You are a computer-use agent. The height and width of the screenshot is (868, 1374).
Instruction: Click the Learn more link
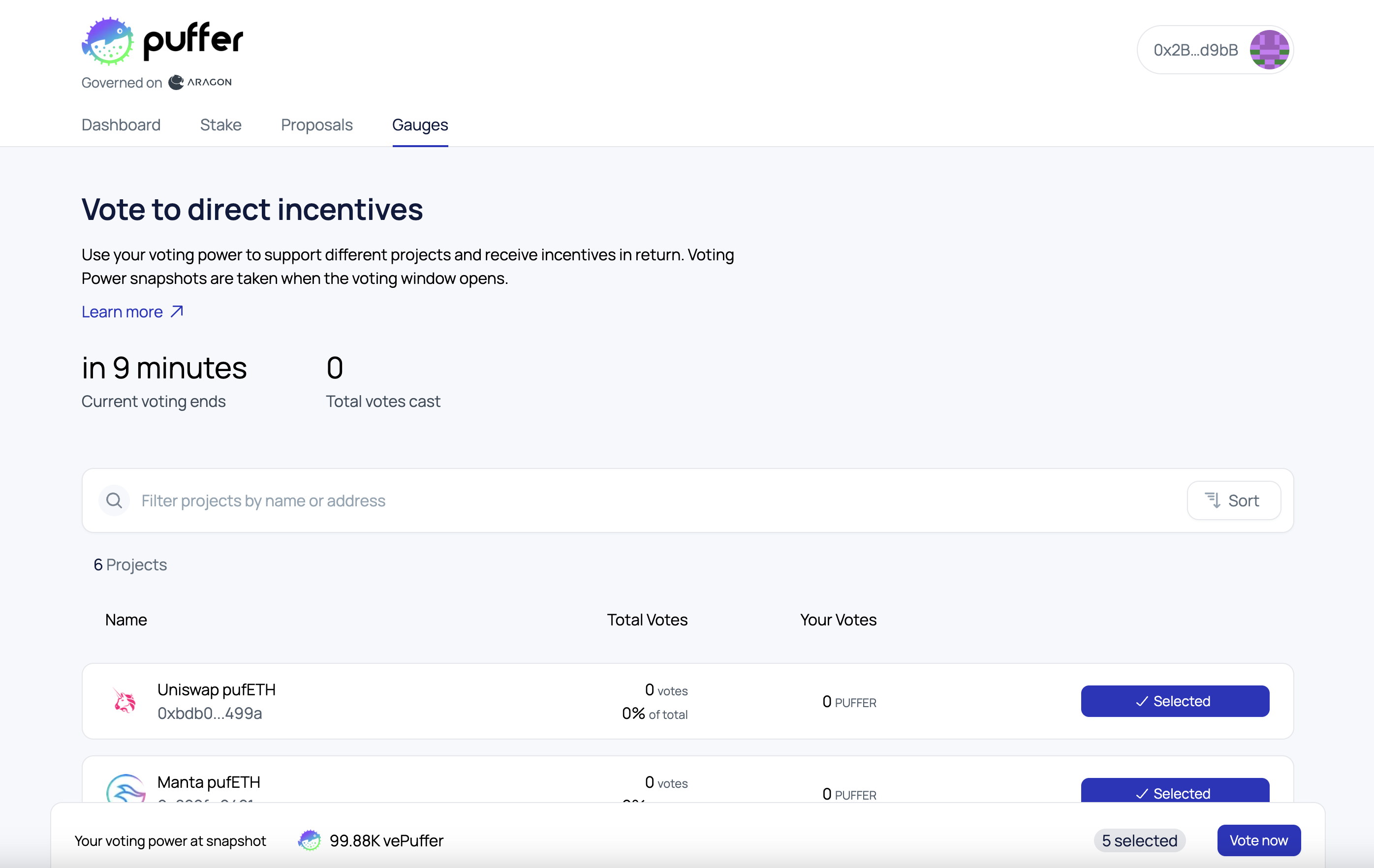[x=132, y=311]
